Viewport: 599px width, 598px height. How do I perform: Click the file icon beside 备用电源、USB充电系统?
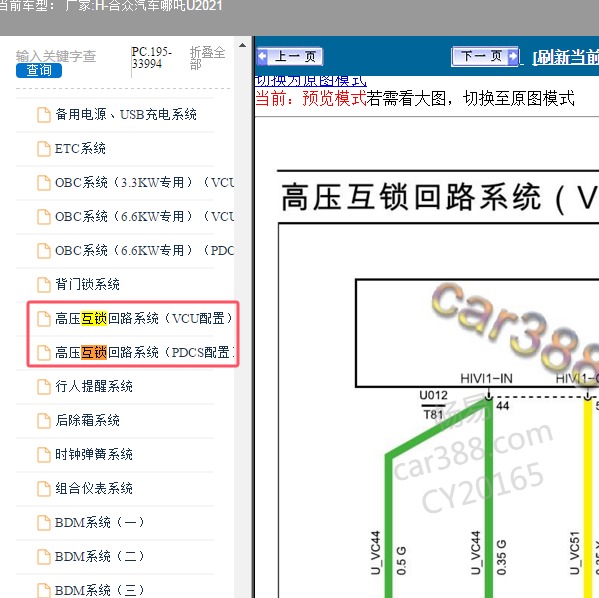point(44,115)
